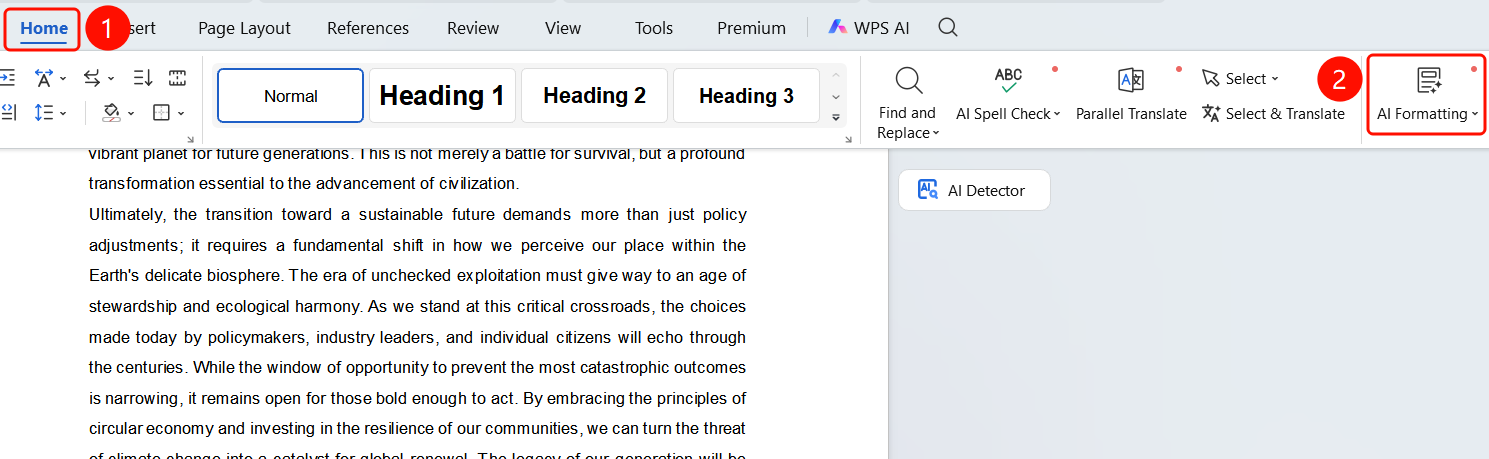Open the shading color dropdown arrow
The height and width of the screenshot is (459, 1489).
pyautogui.click(x=131, y=113)
